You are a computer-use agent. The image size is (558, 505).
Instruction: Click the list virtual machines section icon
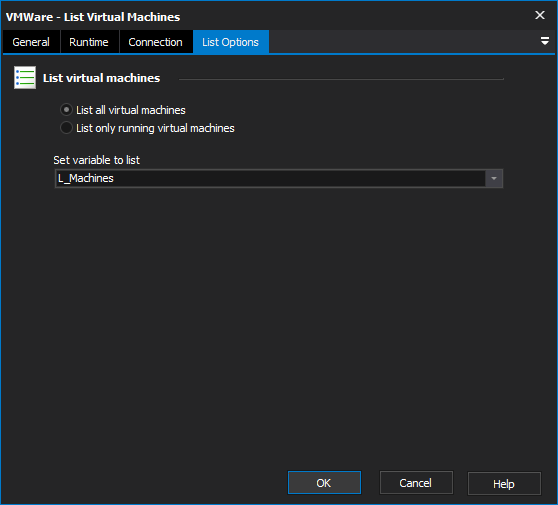[x=25, y=78]
